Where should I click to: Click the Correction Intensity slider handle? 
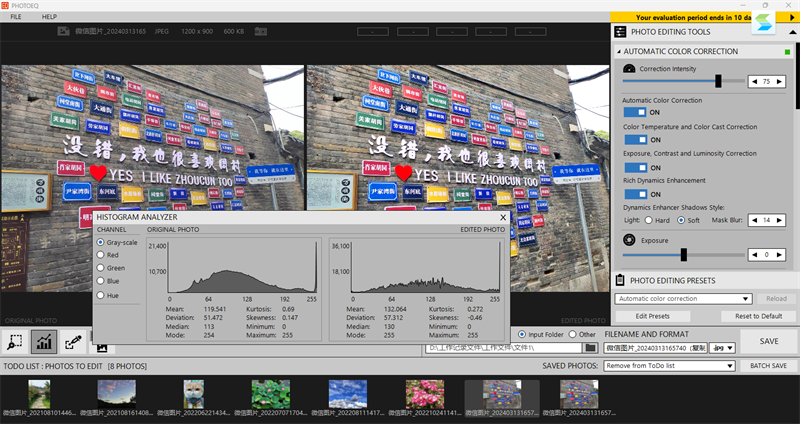point(718,81)
